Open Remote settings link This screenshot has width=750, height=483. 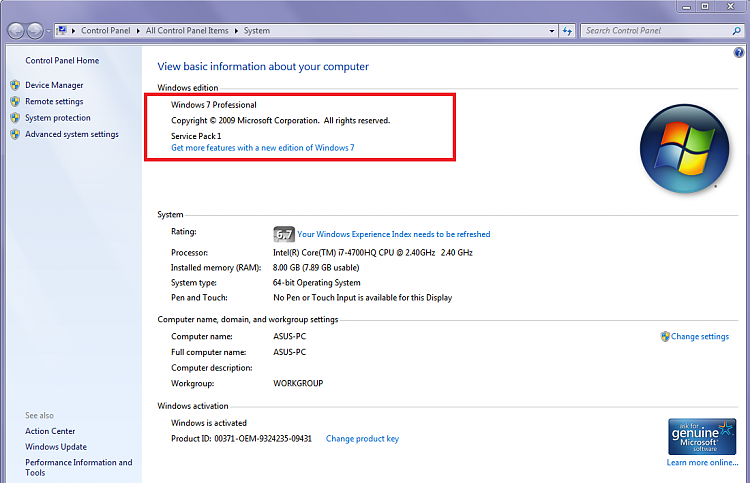point(54,101)
